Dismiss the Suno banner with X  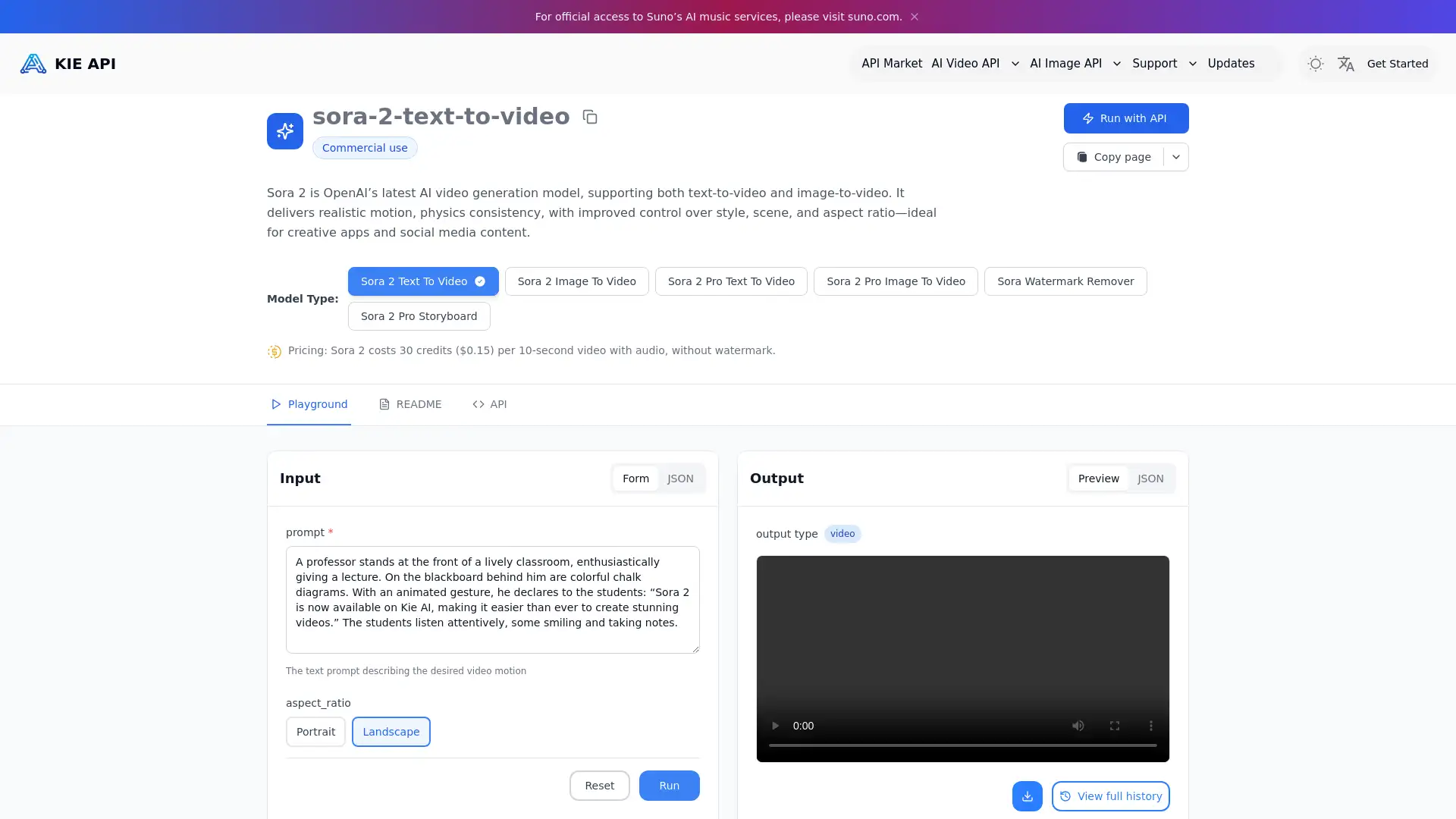click(915, 17)
